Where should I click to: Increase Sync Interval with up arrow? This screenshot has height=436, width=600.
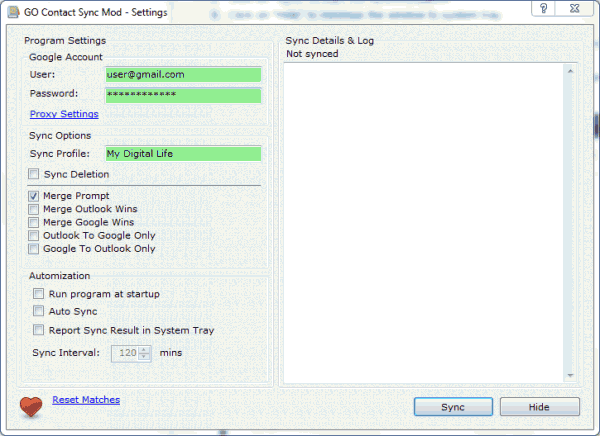click(x=144, y=349)
